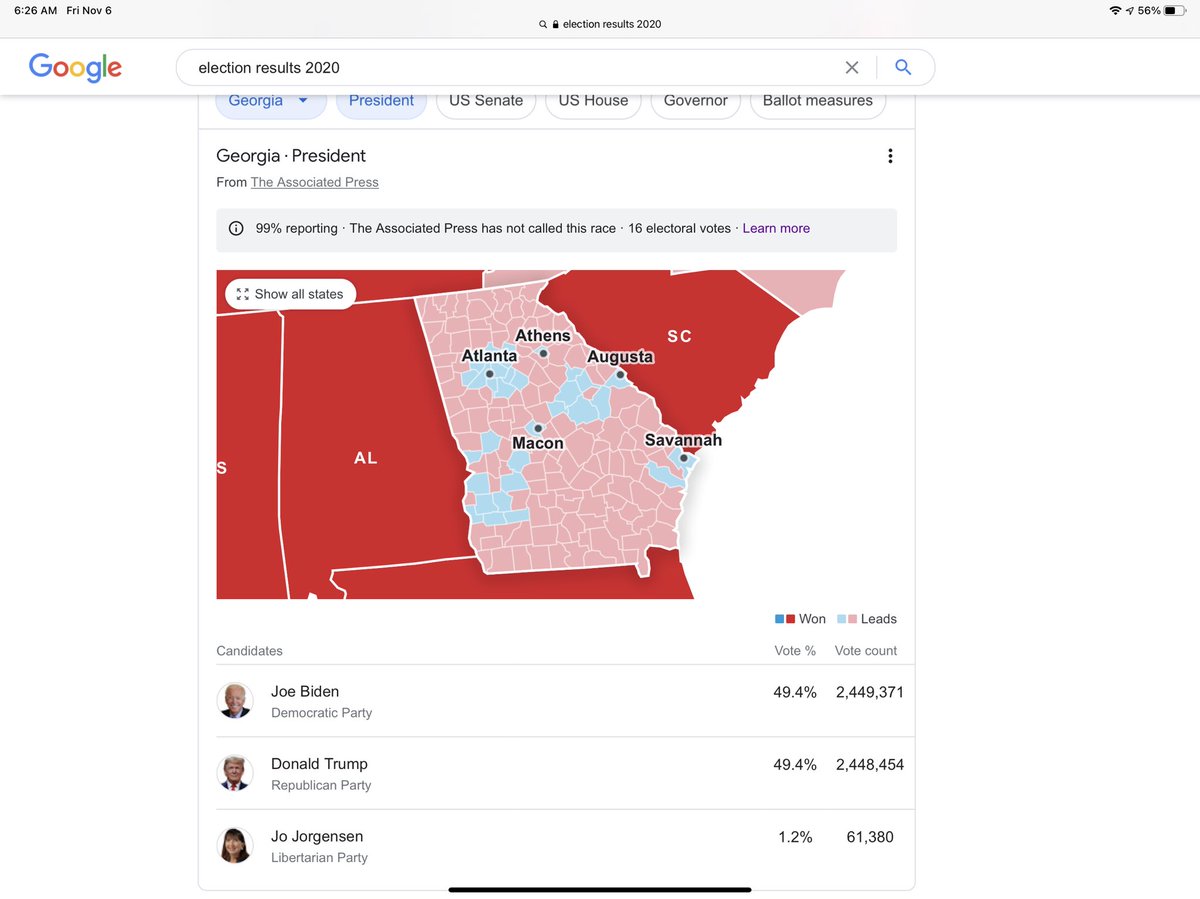1200x899 pixels.
Task: Click the Donald Trump candidate name
Action: (x=319, y=764)
